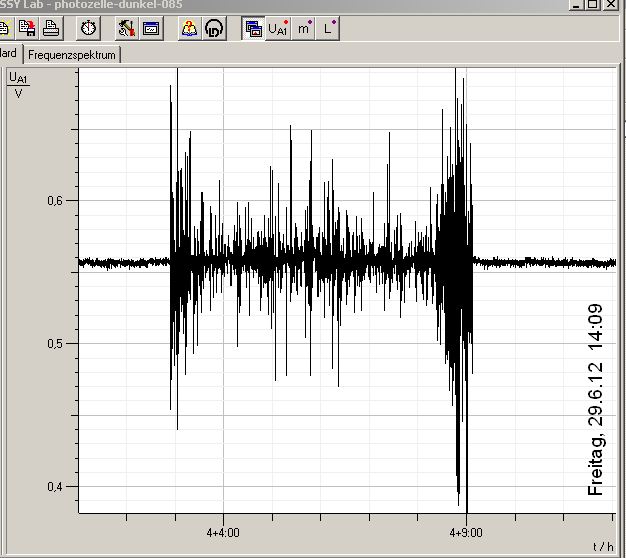The height and width of the screenshot is (558, 626).
Task: Start measurement with the stopwatch icon
Action: click(x=88, y=28)
